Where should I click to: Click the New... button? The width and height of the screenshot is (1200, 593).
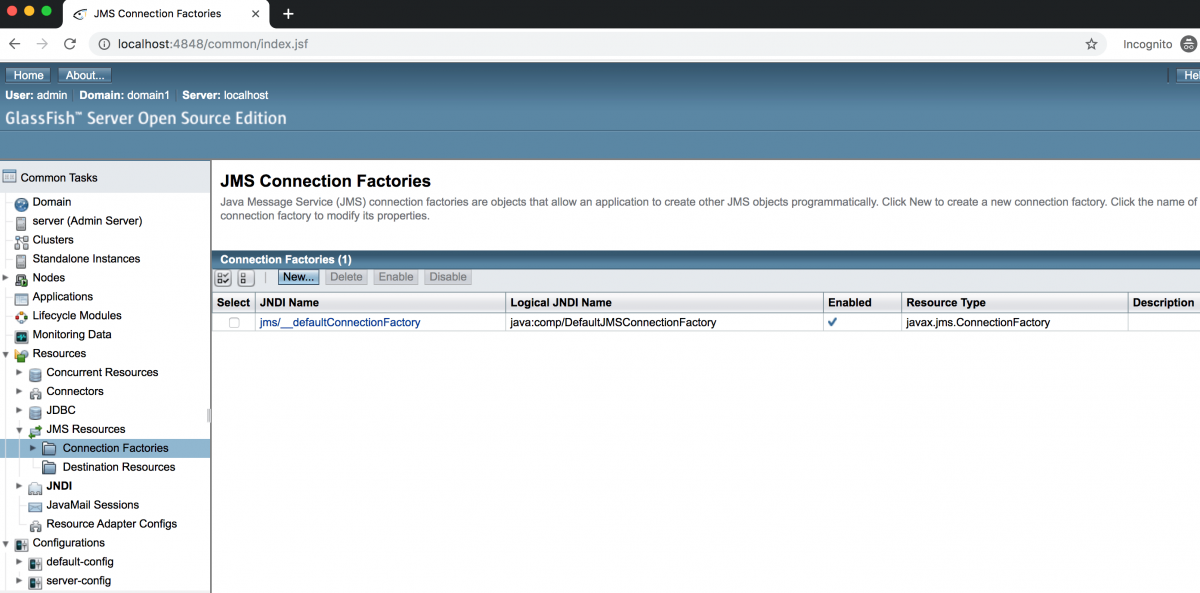click(298, 277)
